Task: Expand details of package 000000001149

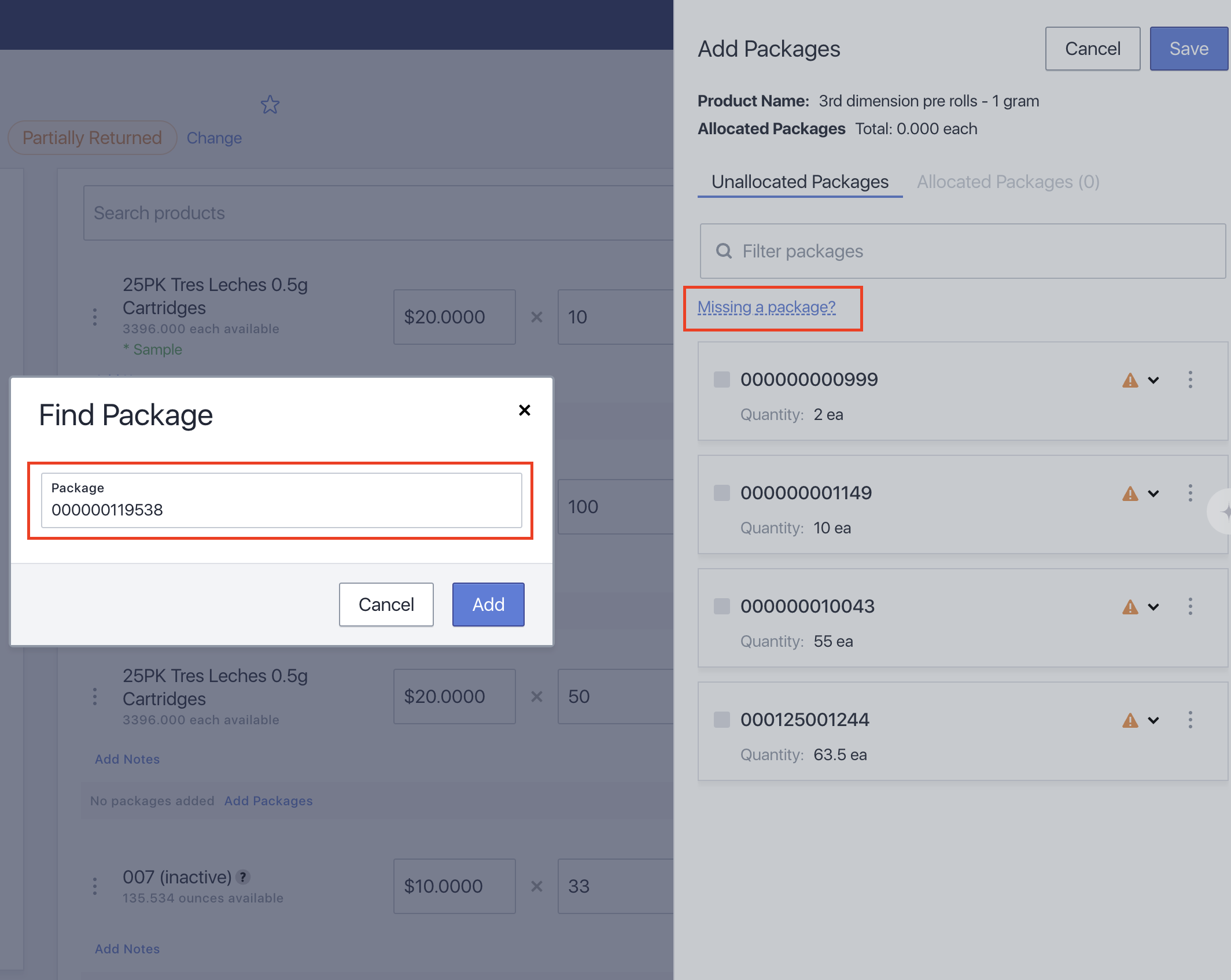Action: click(x=1153, y=493)
